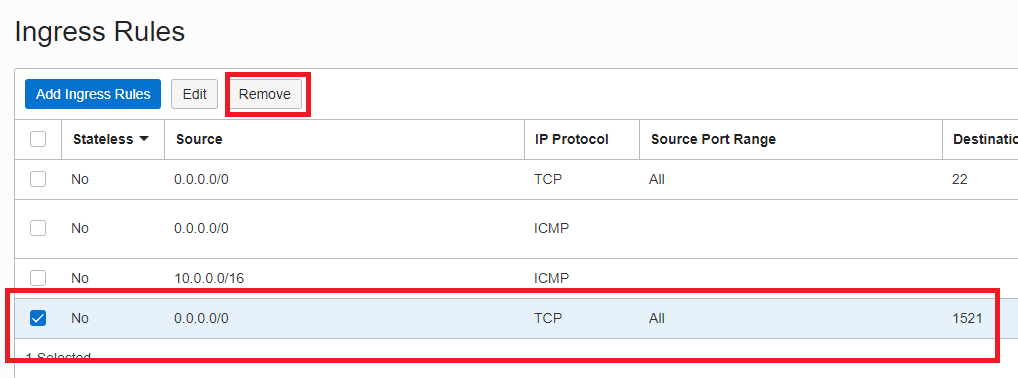Sort by the Stateless column label
This screenshot has height=378, width=1018.
coord(103,139)
